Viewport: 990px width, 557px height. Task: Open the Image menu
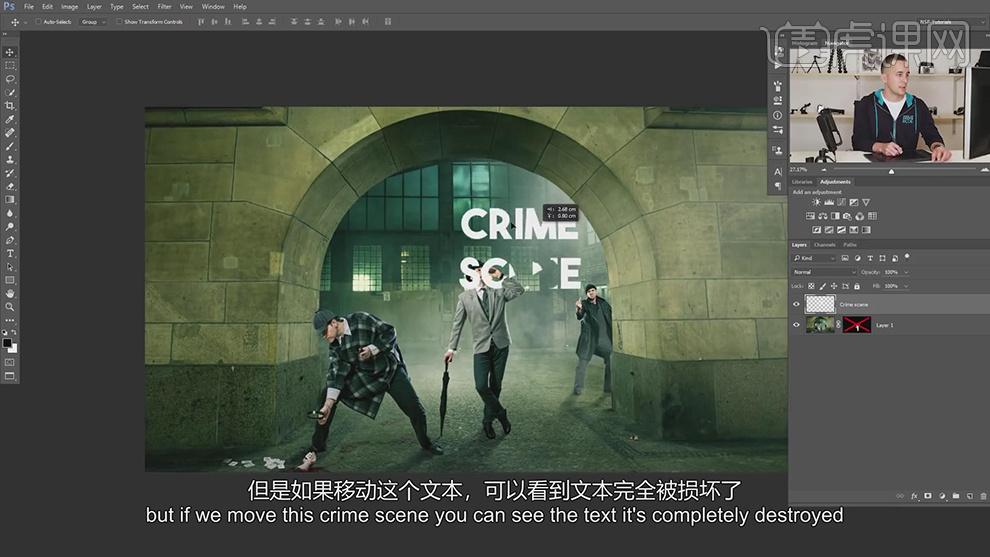pyautogui.click(x=69, y=6)
